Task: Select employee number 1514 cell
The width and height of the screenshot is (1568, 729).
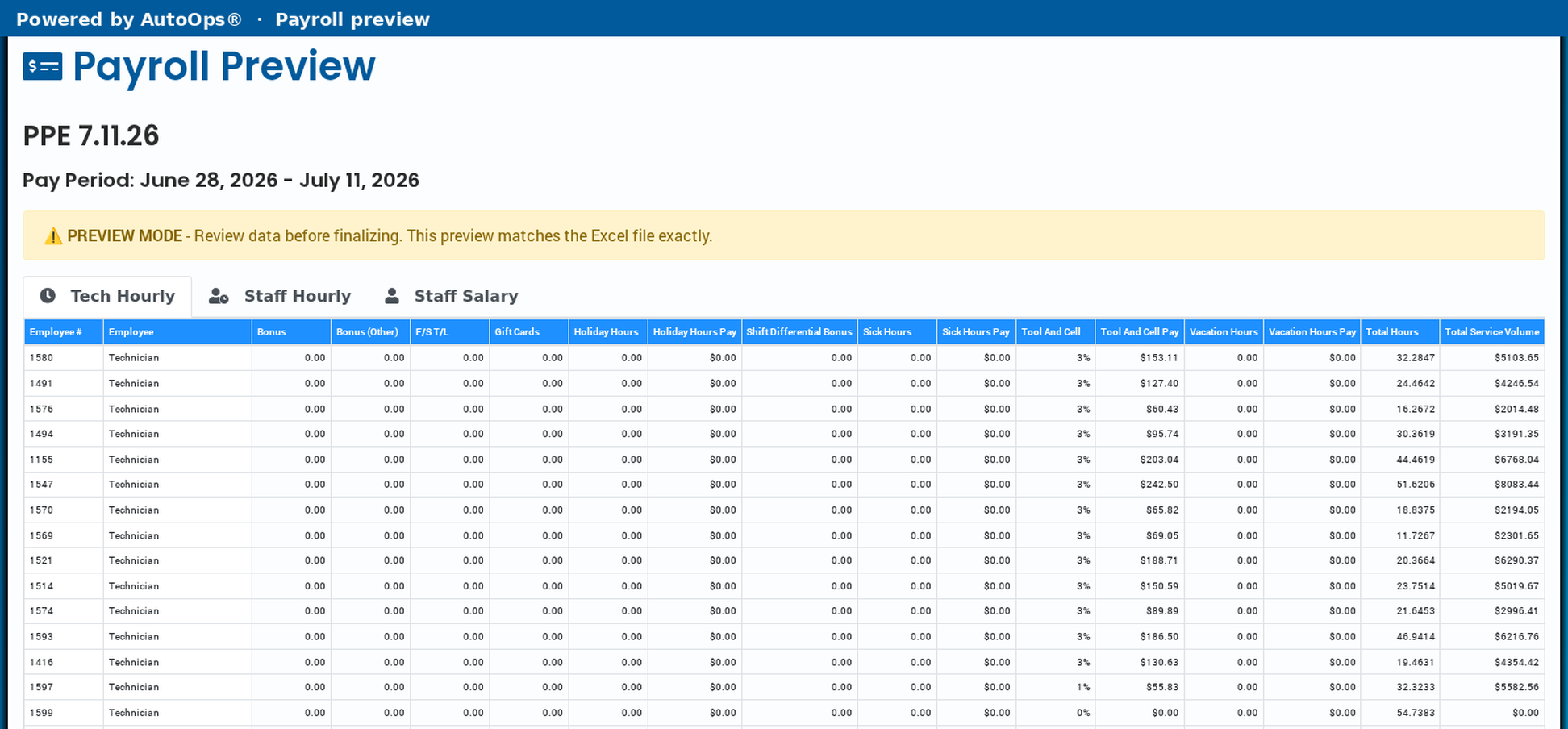Action: pos(64,586)
